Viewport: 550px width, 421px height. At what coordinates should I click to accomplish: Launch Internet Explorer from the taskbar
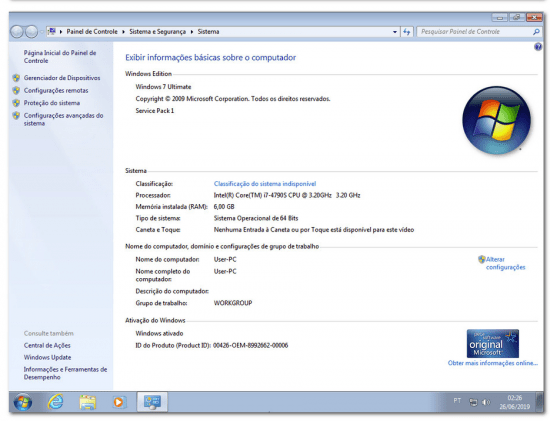[55, 402]
